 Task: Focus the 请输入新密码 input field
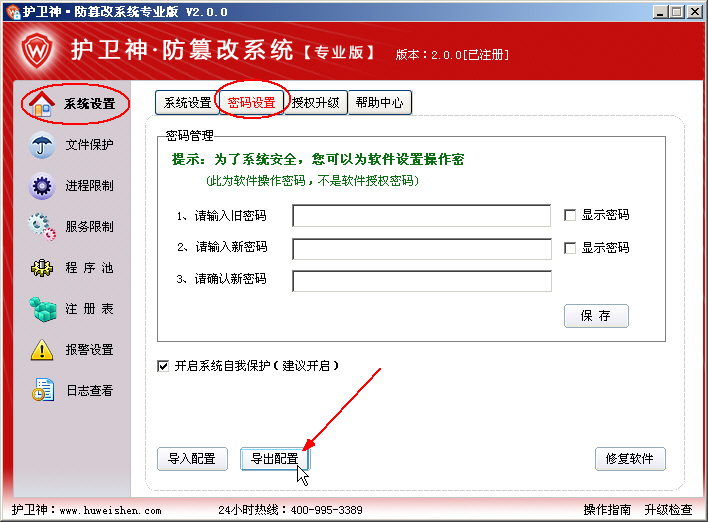[x=422, y=249]
